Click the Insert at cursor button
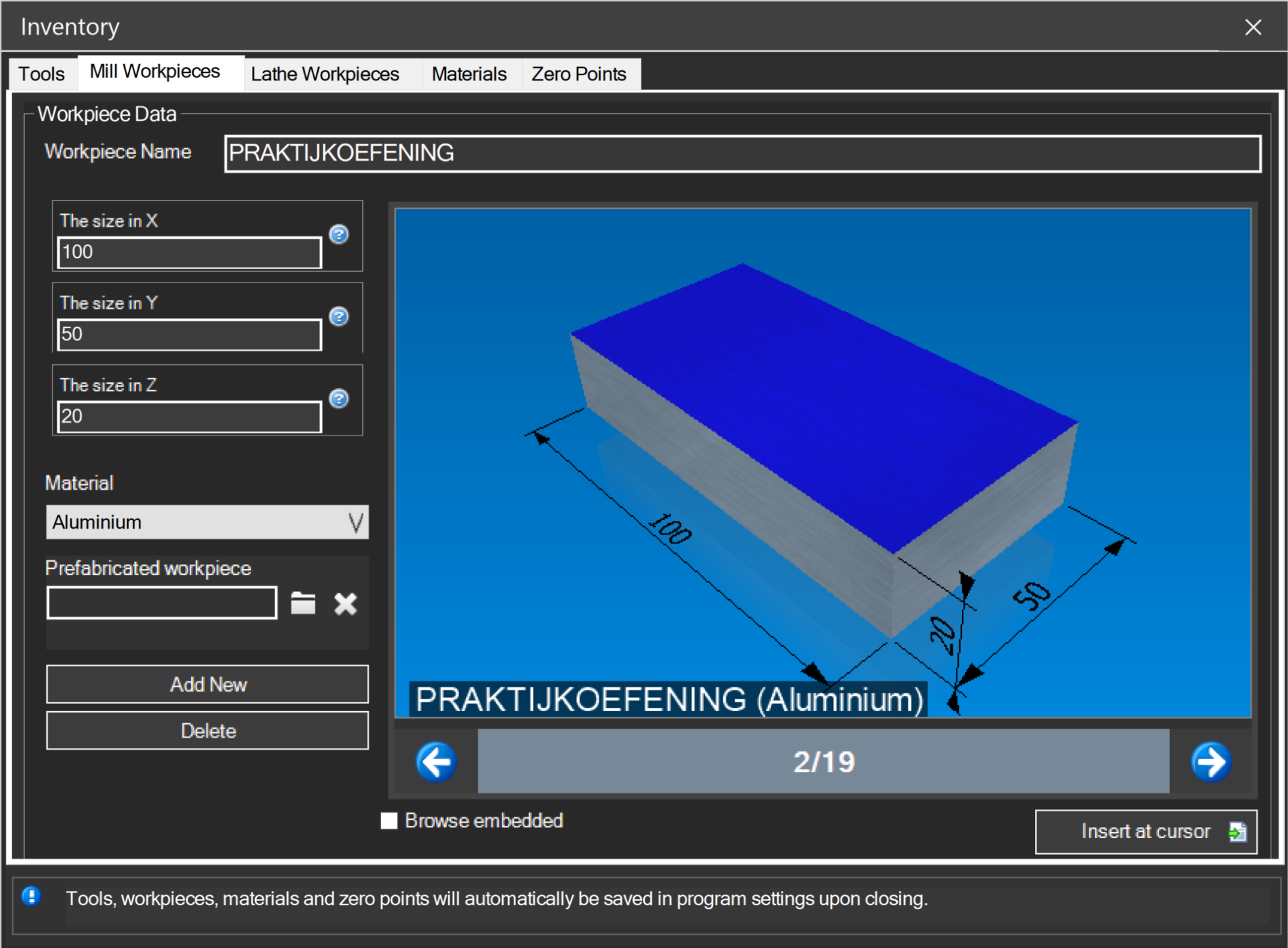This screenshot has height=948, width=1288. click(1146, 832)
